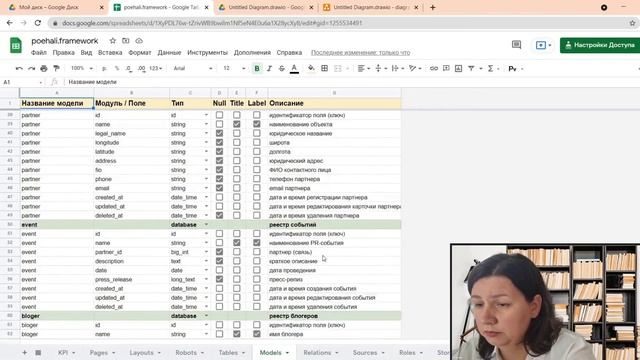
Task: Create a filter via toolbar
Action: point(471,69)
